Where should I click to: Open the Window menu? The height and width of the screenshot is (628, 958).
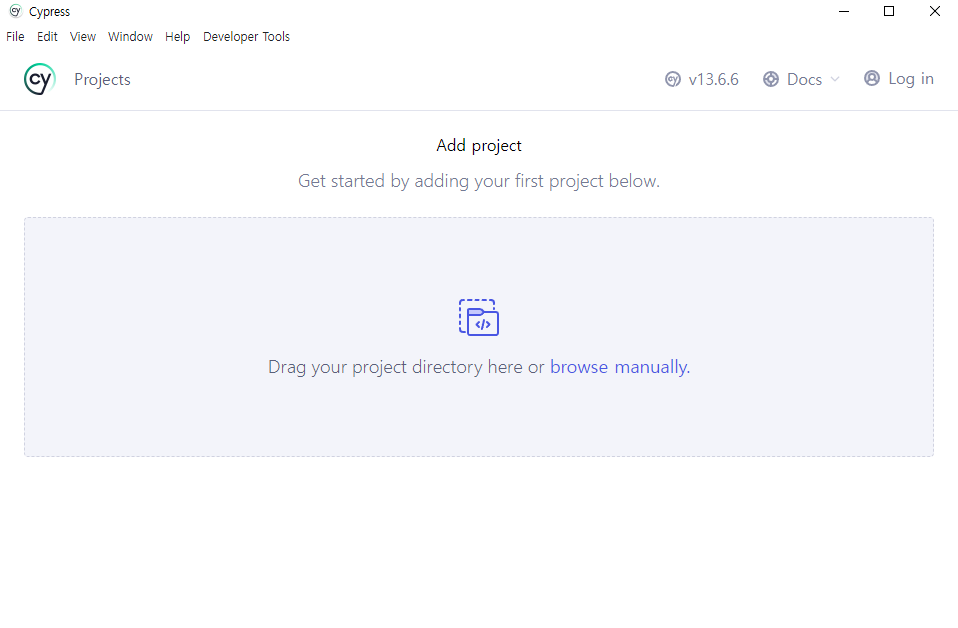point(130,37)
